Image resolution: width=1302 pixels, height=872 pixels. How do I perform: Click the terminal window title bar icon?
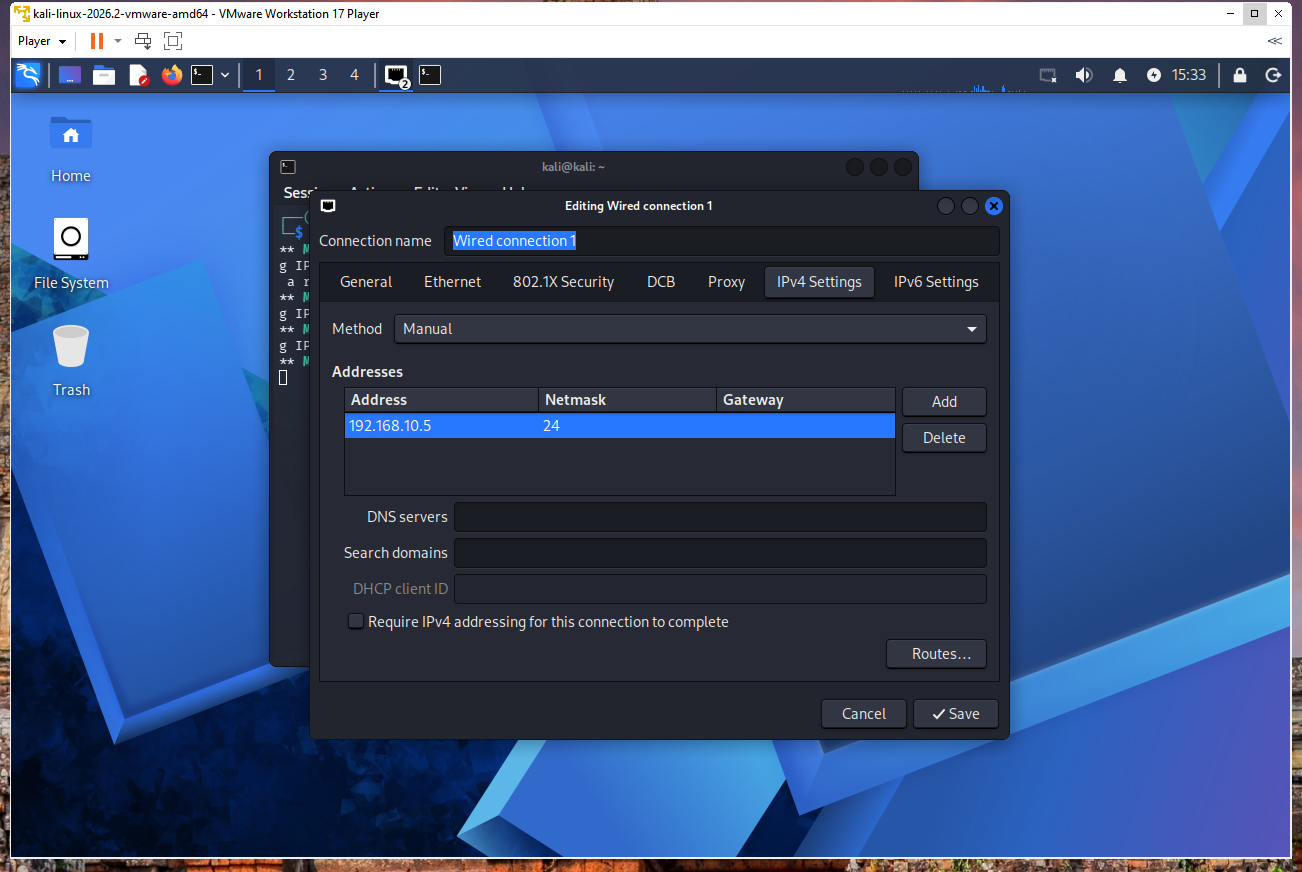click(288, 167)
